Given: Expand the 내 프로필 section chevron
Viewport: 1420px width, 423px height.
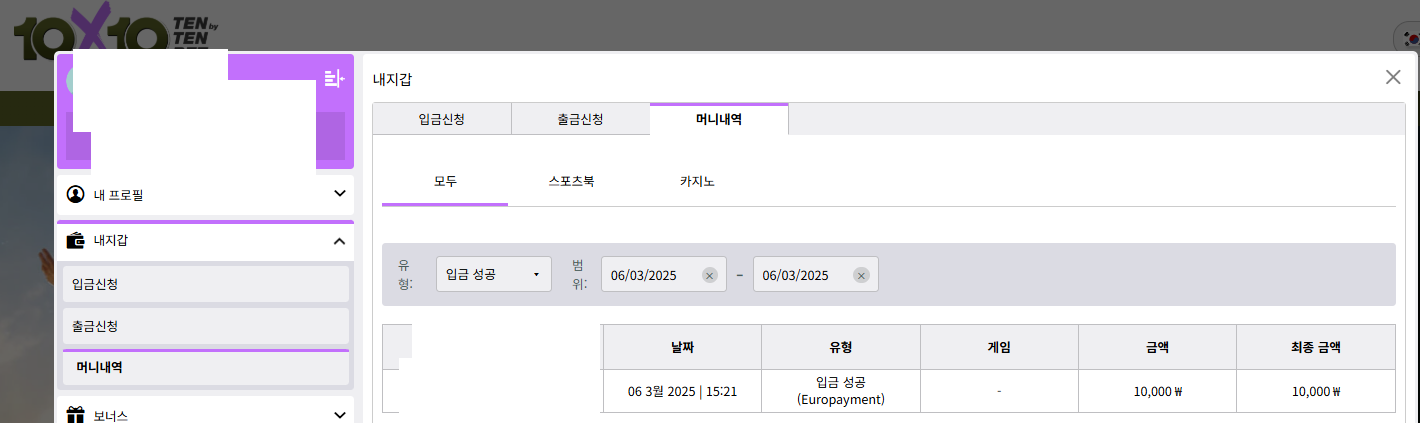Looking at the screenshot, I should pos(339,194).
